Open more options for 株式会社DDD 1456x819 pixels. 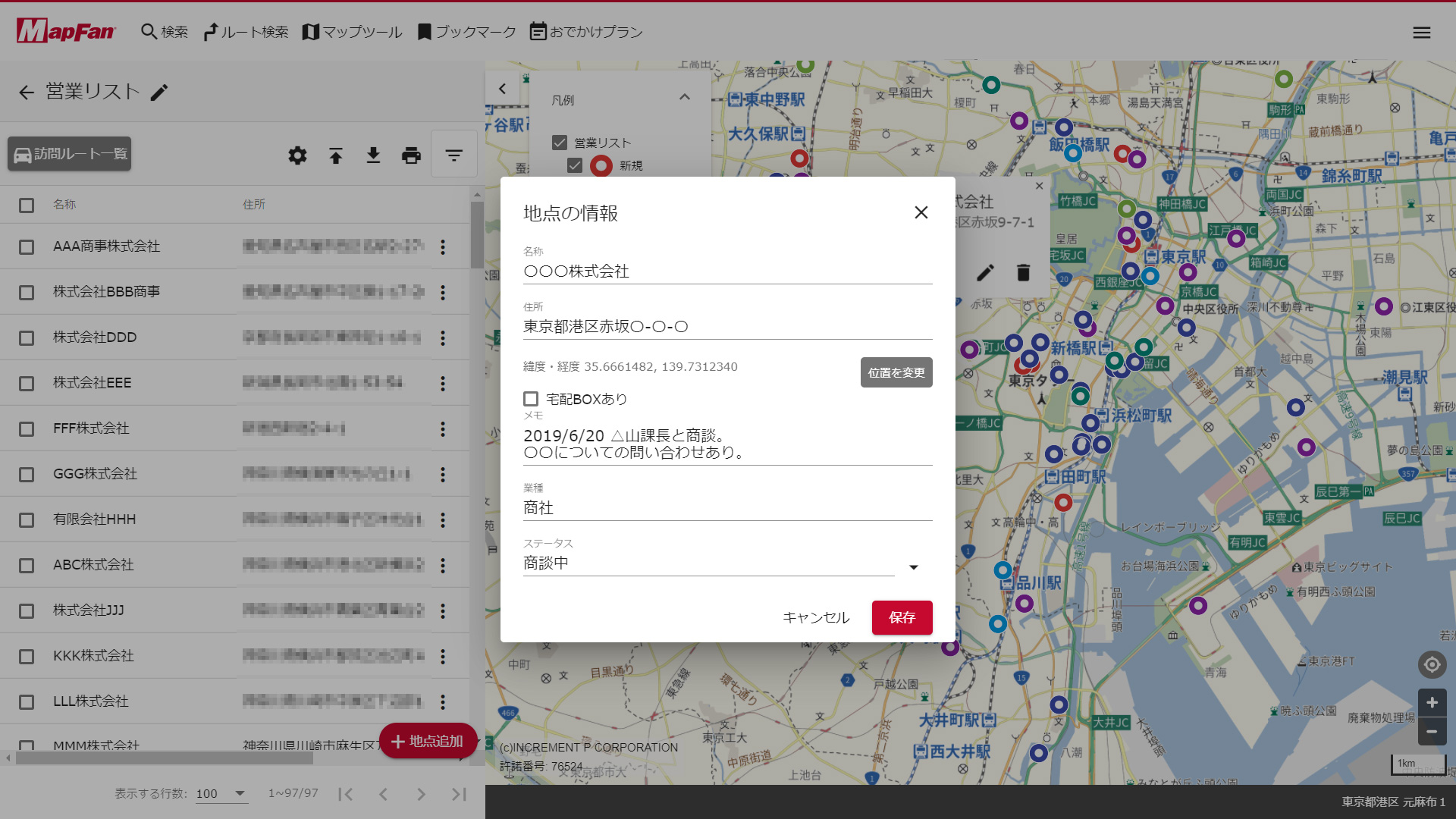pyautogui.click(x=443, y=338)
